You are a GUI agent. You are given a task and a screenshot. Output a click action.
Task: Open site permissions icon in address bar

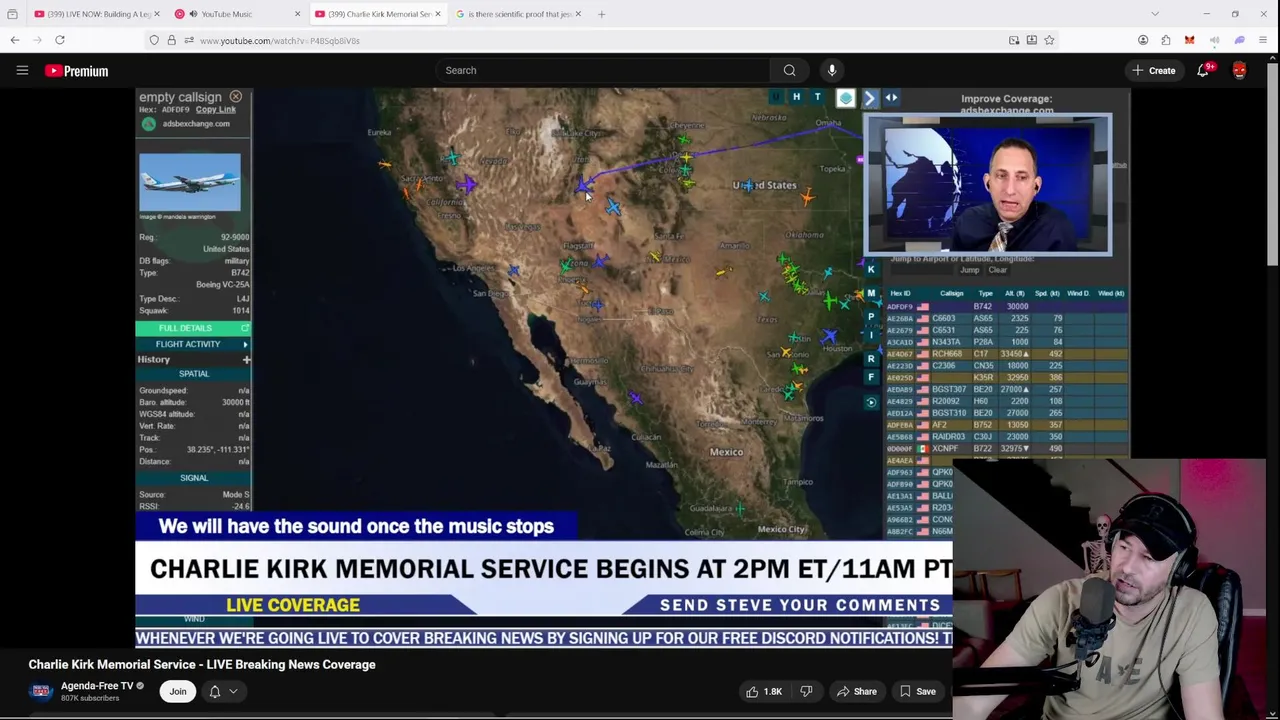coord(188,40)
